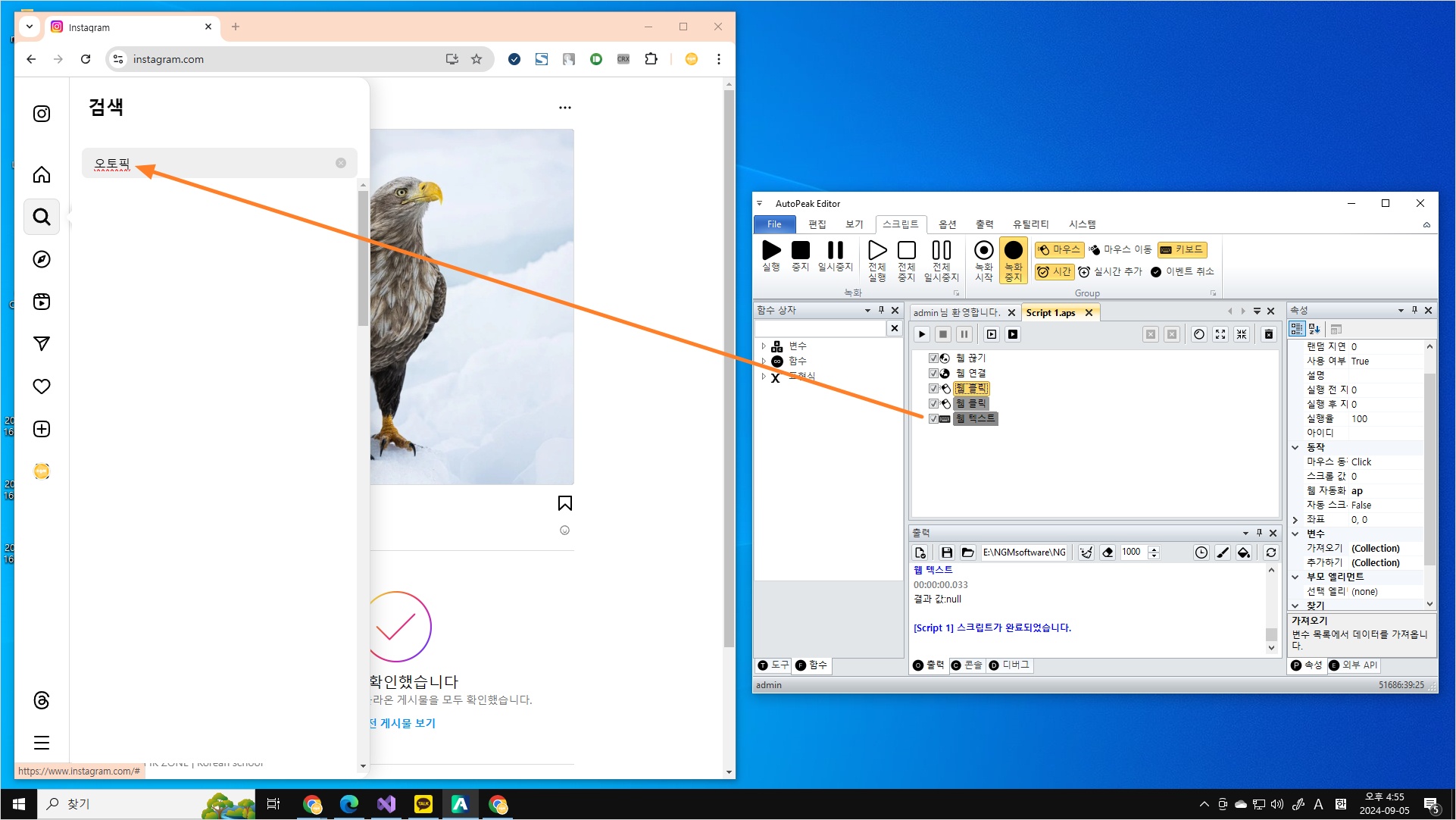Toggle the 실시간 추가 option

click(x=1111, y=271)
